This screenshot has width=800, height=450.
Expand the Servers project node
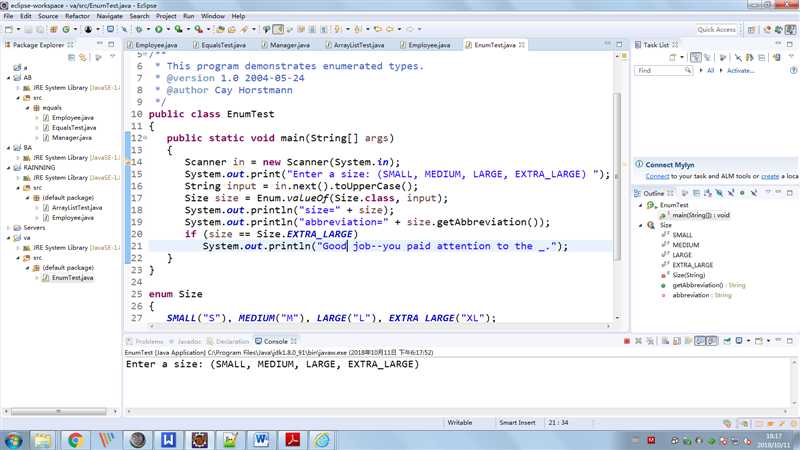8,228
